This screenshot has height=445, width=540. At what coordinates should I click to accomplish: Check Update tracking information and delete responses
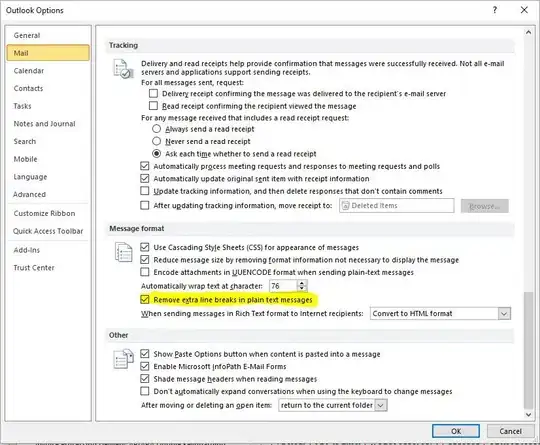coord(145,191)
